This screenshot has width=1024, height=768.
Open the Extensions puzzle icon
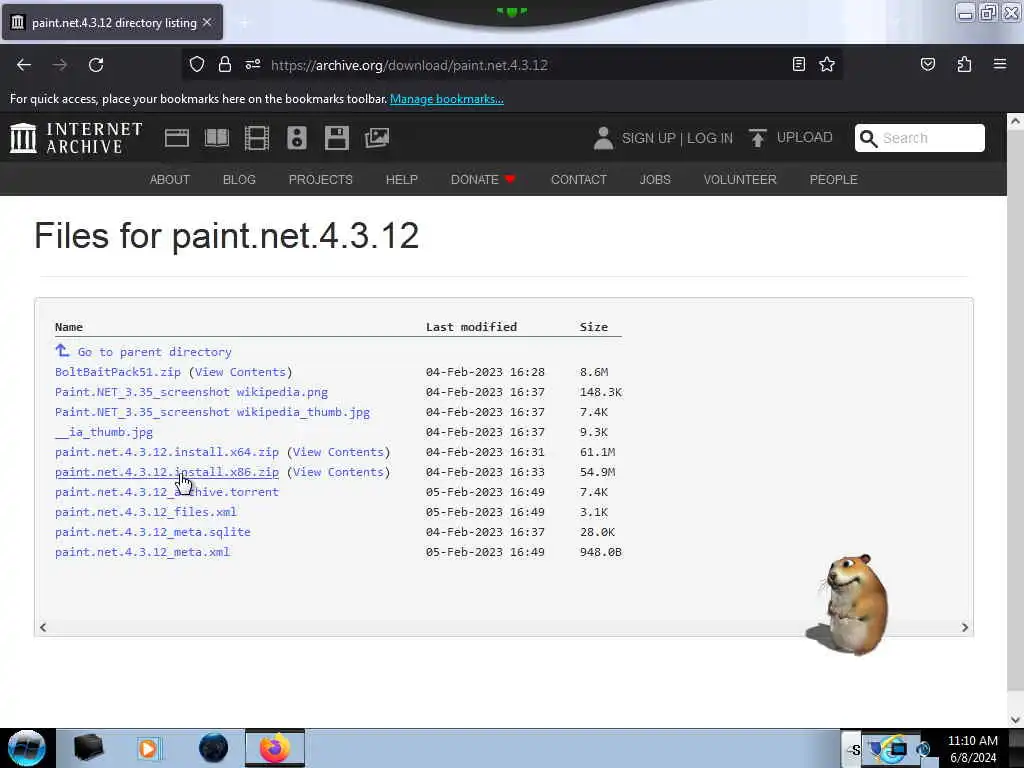(x=964, y=64)
